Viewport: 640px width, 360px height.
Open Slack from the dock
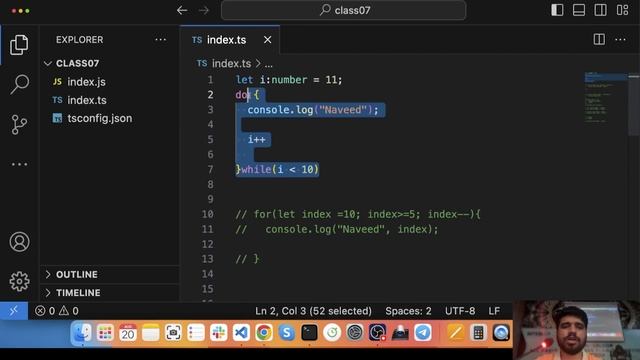tap(219, 333)
